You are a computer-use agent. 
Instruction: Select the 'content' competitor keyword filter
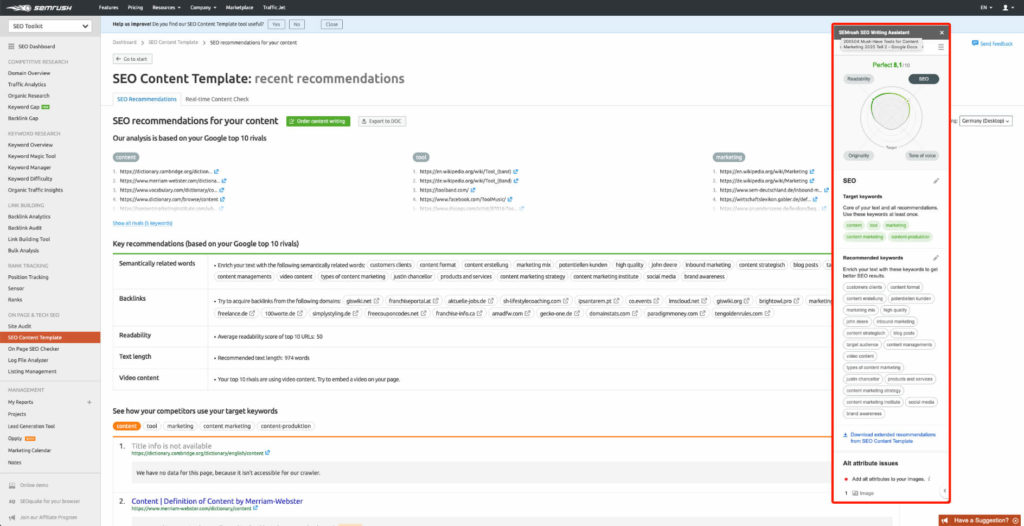127,426
